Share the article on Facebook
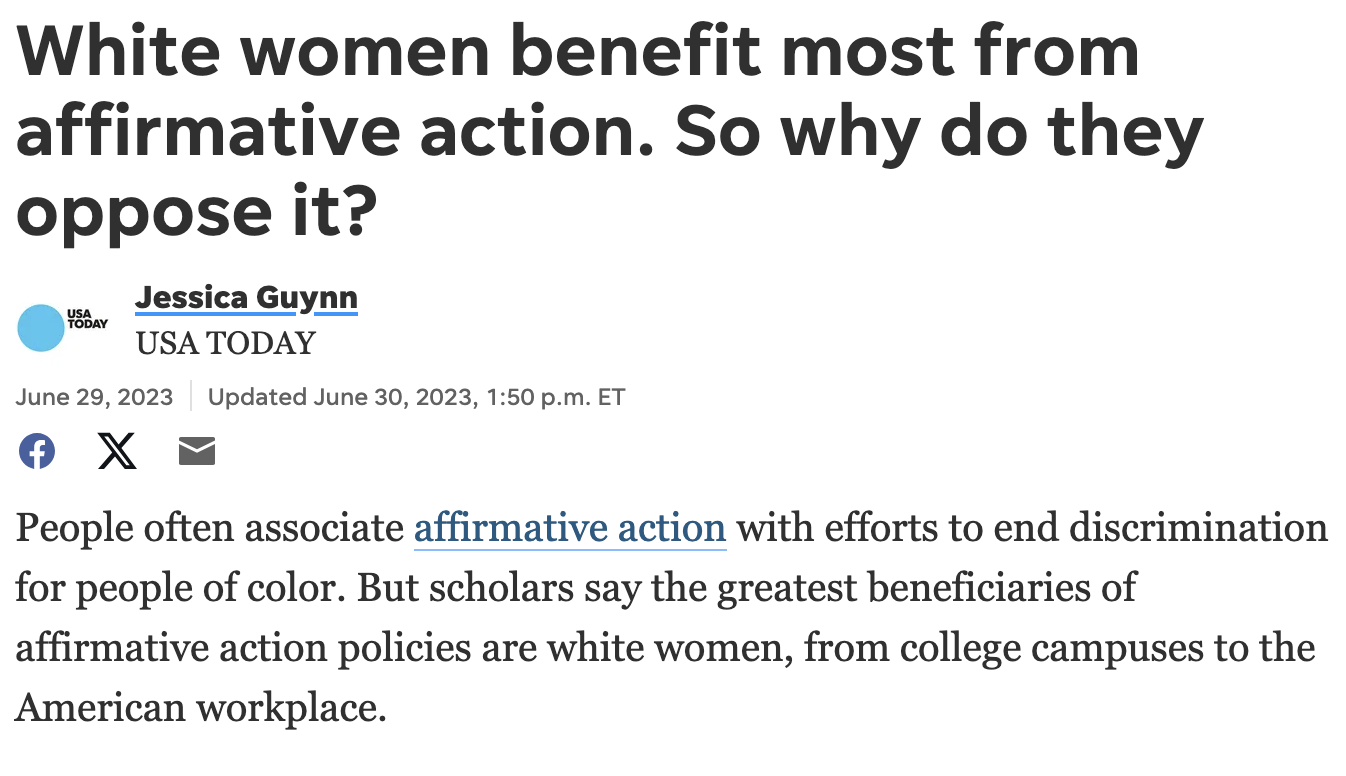The width and height of the screenshot is (1346, 776). coord(37,452)
